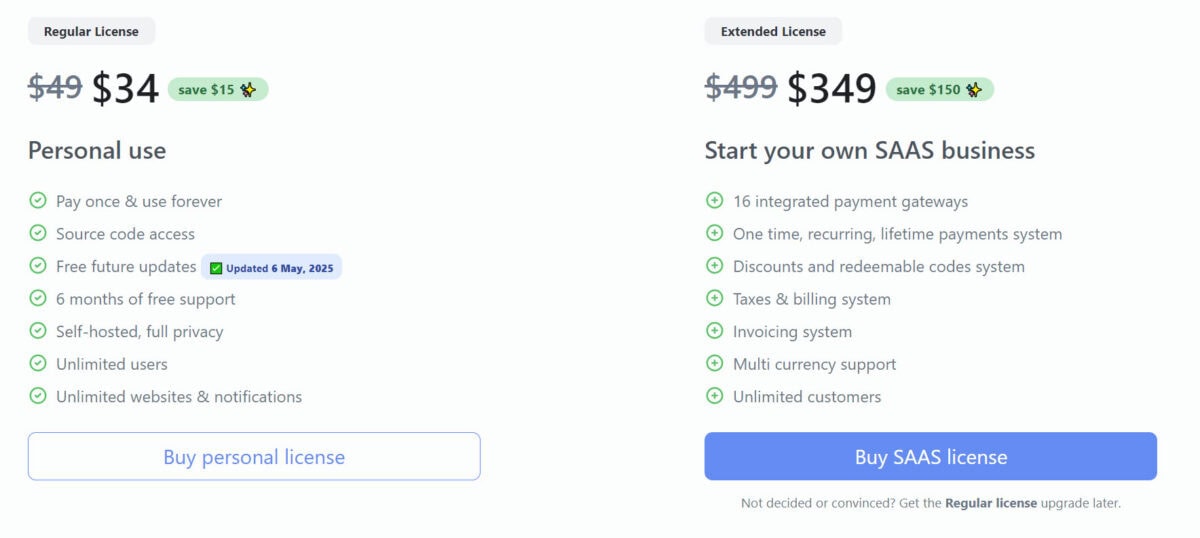Click the Discounts and redeemable codes plus icon

coord(715,266)
